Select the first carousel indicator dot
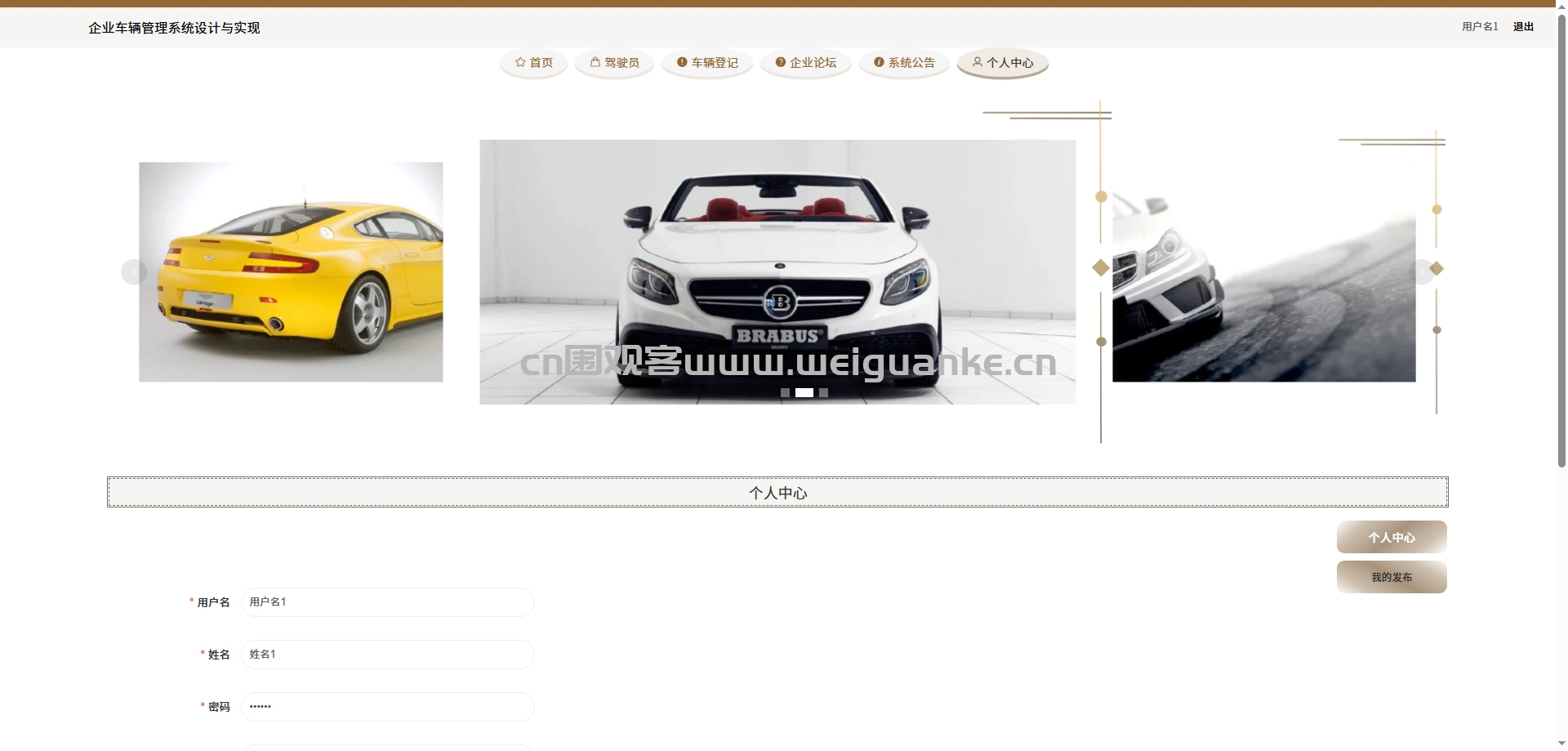Screen dimensions: 1568x751 tap(785, 393)
